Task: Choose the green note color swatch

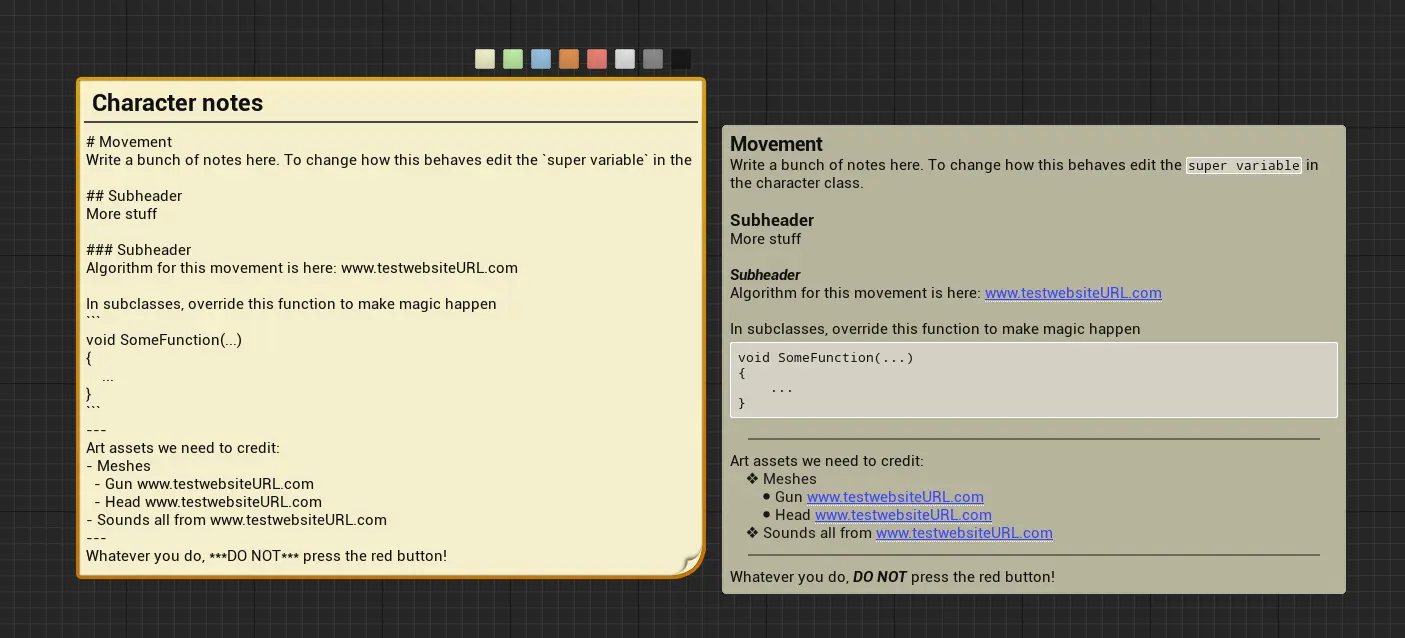Action: tap(513, 60)
